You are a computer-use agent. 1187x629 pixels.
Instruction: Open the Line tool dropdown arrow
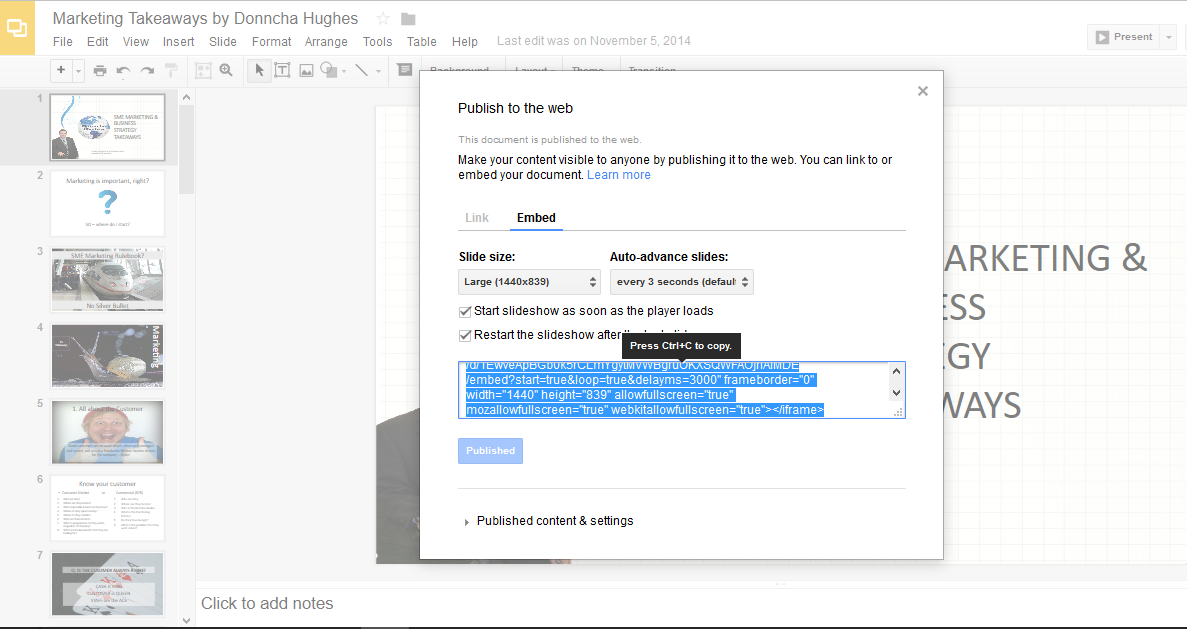[379, 71]
